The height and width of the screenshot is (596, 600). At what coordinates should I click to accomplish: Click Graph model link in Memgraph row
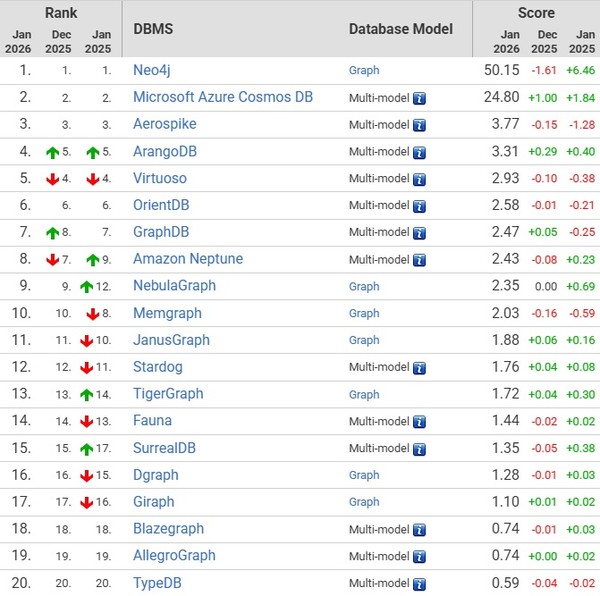364,314
